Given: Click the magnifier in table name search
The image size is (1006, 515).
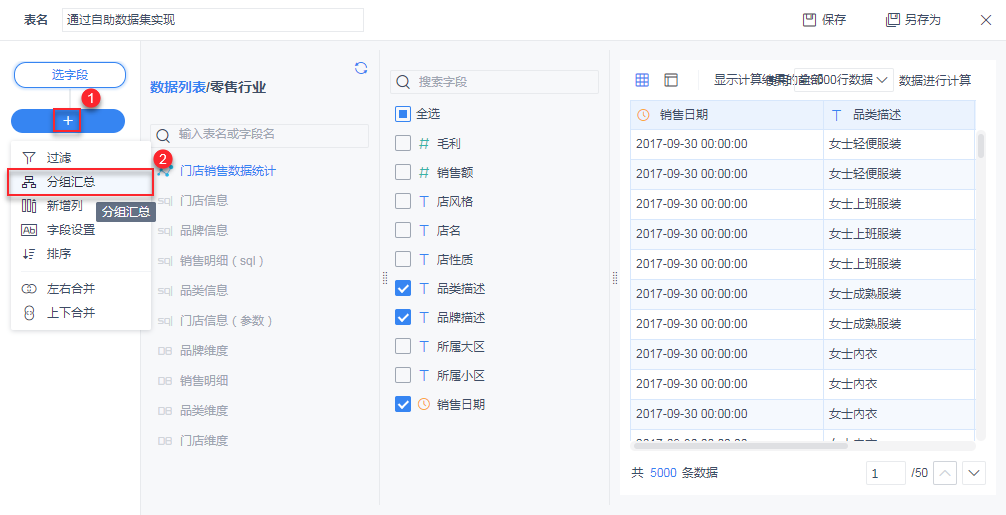Looking at the screenshot, I should [163, 135].
